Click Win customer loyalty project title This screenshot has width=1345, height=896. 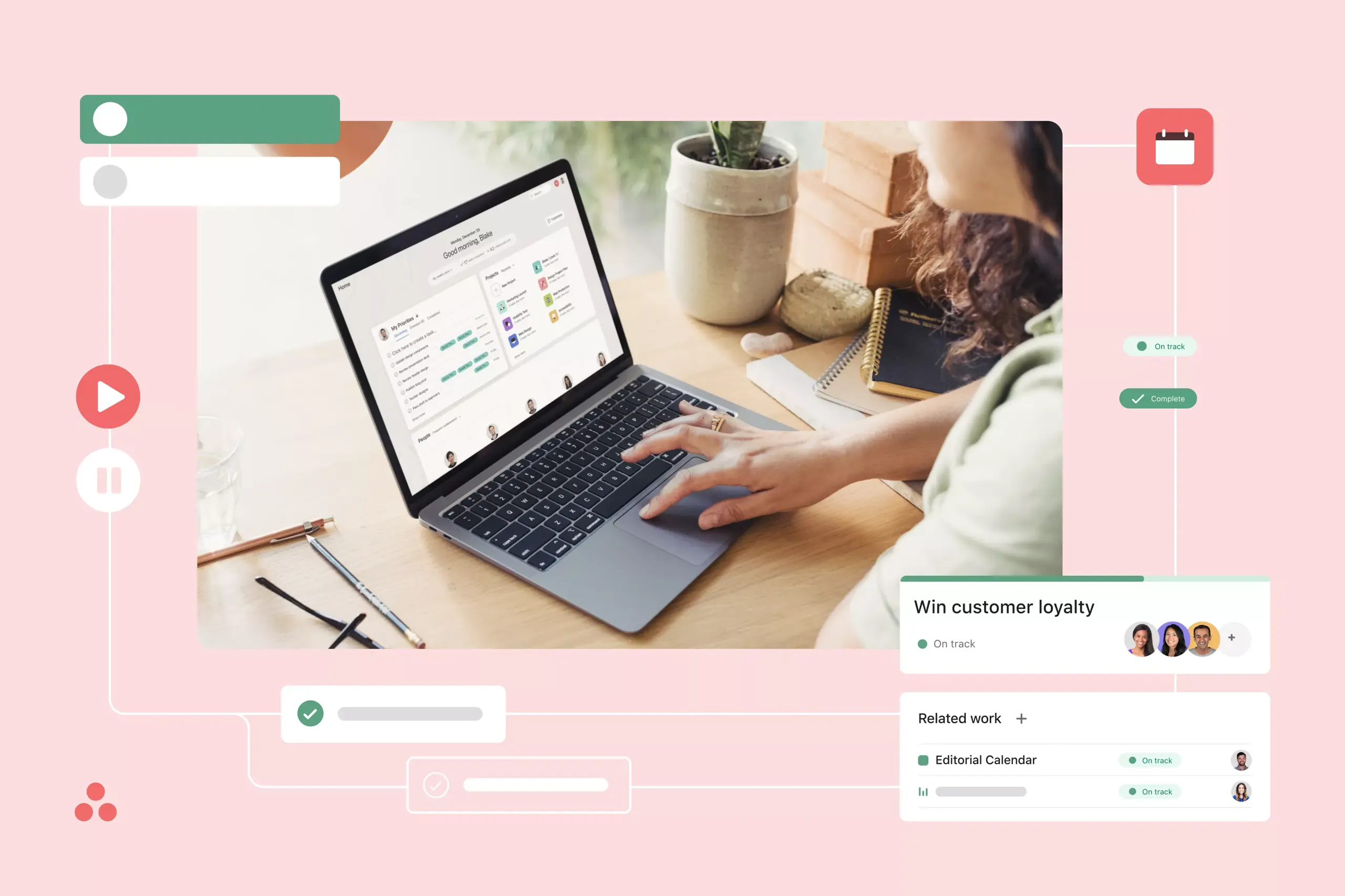pyautogui.click(x=1006, y=606)
